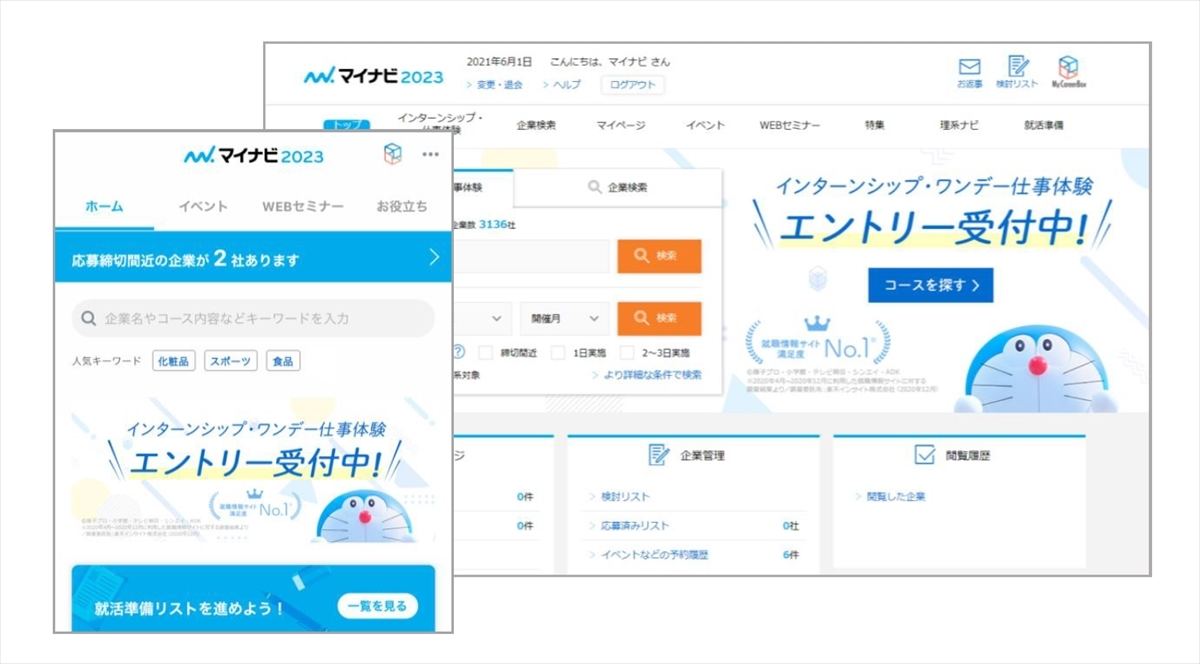1200x664 pixels.
Task: Open 検討リスト icon in desktop header
Action: click(1017, 73)
